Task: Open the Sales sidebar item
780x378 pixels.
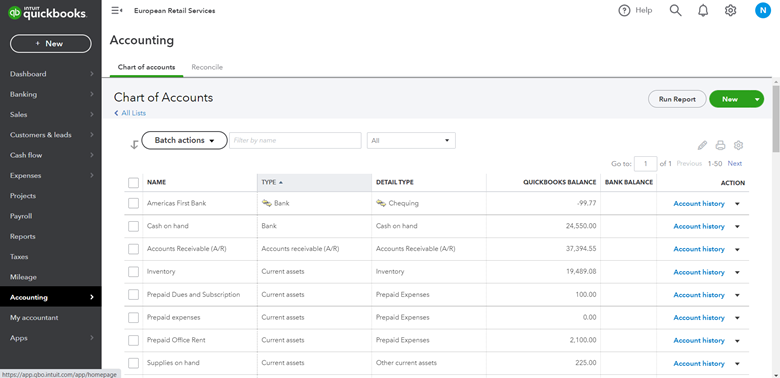Action: click(51, 114)
